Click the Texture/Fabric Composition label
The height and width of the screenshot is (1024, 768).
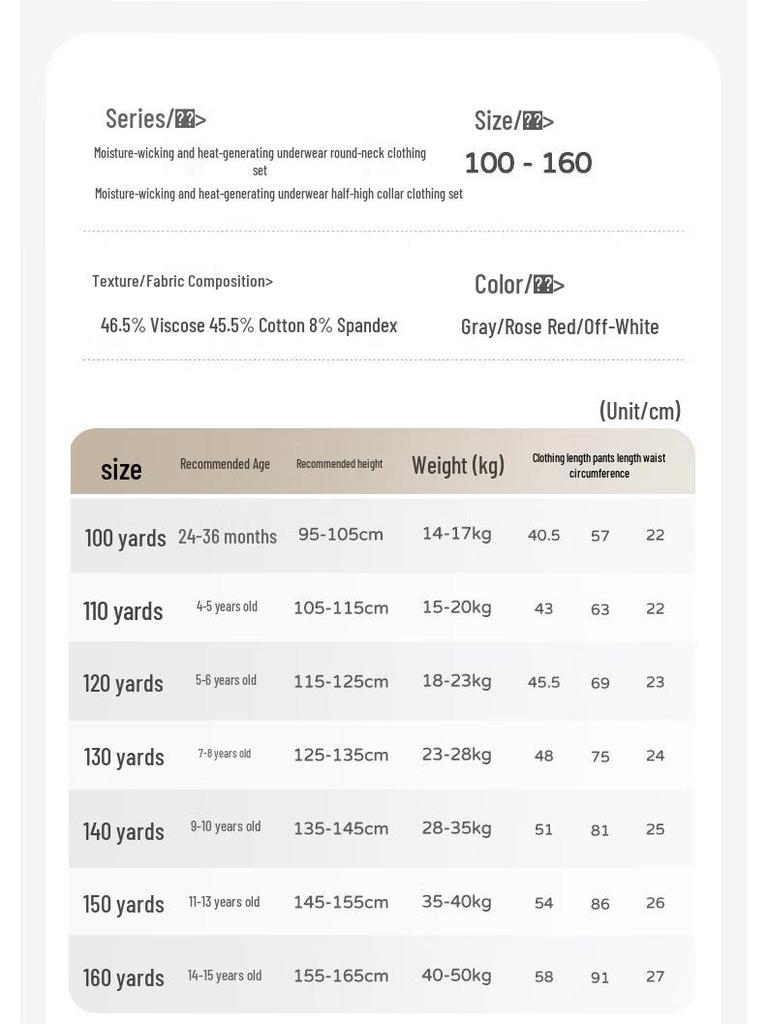(182, 281)
